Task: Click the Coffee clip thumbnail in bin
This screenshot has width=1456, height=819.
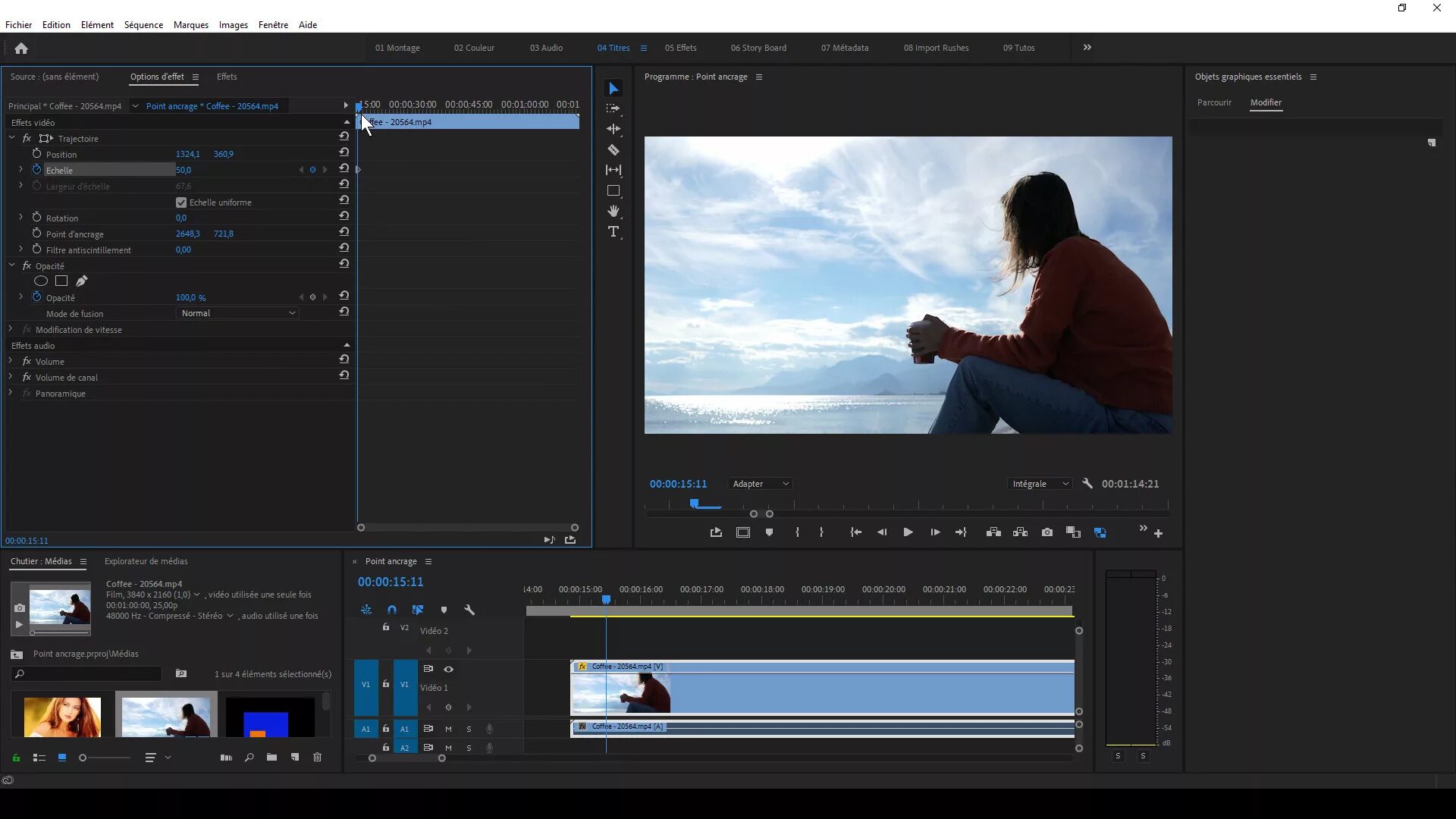Action: tap(166, 716)
